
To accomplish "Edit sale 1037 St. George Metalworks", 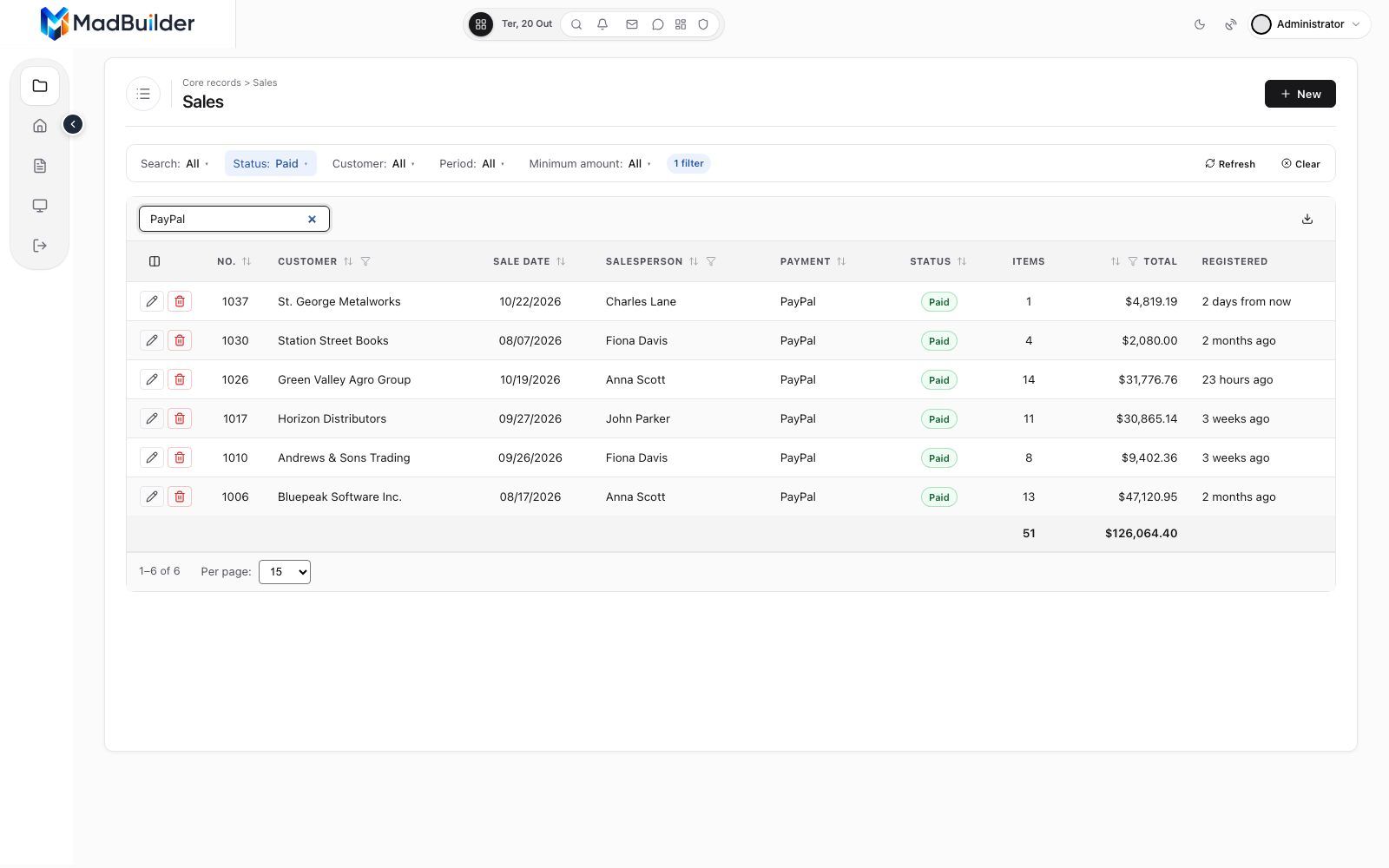I will [152, 301].
